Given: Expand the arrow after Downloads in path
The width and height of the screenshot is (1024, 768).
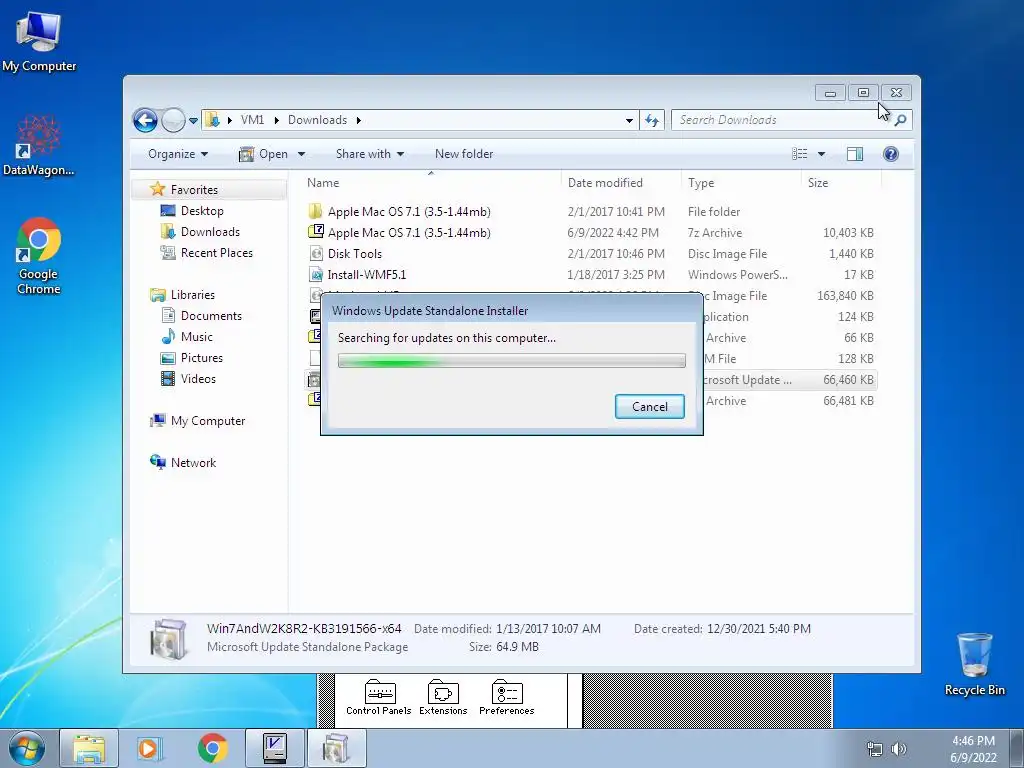Looking at the screenshot, I should pyautogui.click(x=359, y=120).
